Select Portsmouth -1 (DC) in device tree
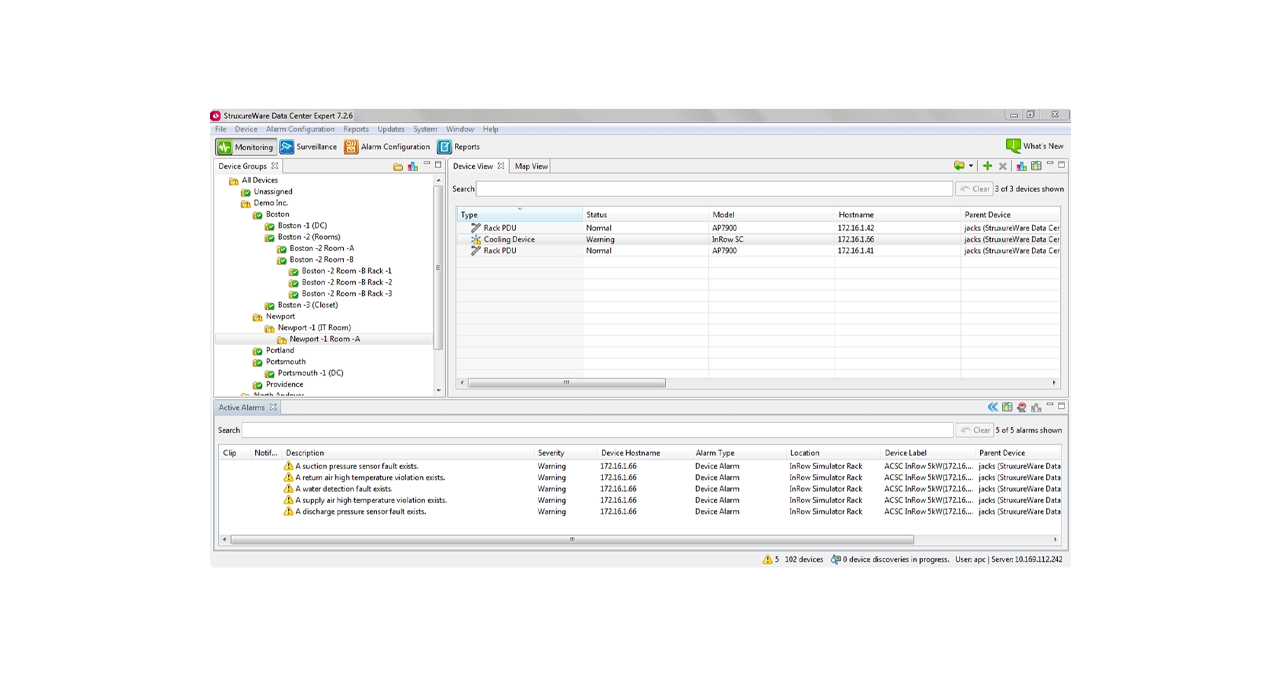The width and height of the screenshot is (1280, 677). (310, 373)
